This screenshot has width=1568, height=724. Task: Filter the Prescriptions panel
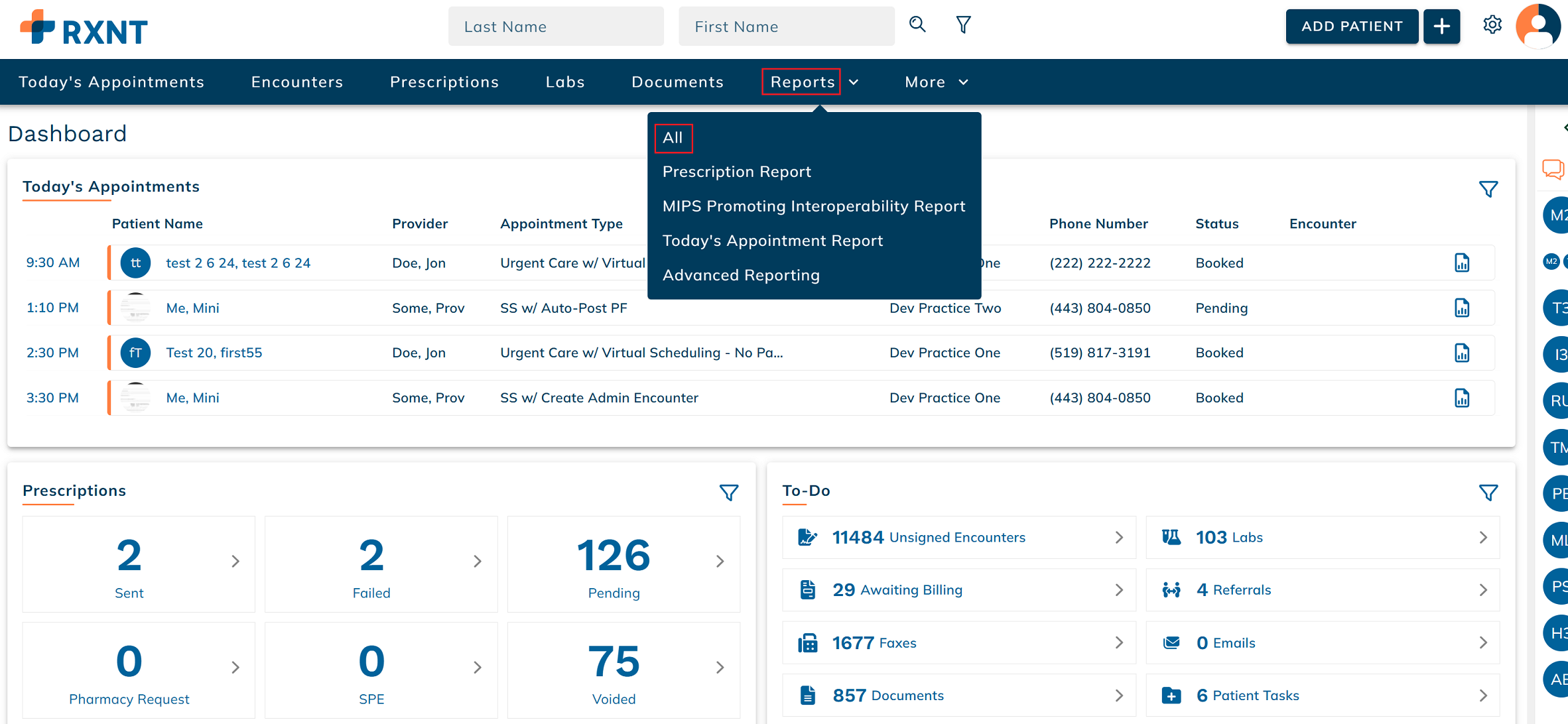point(729,493)
